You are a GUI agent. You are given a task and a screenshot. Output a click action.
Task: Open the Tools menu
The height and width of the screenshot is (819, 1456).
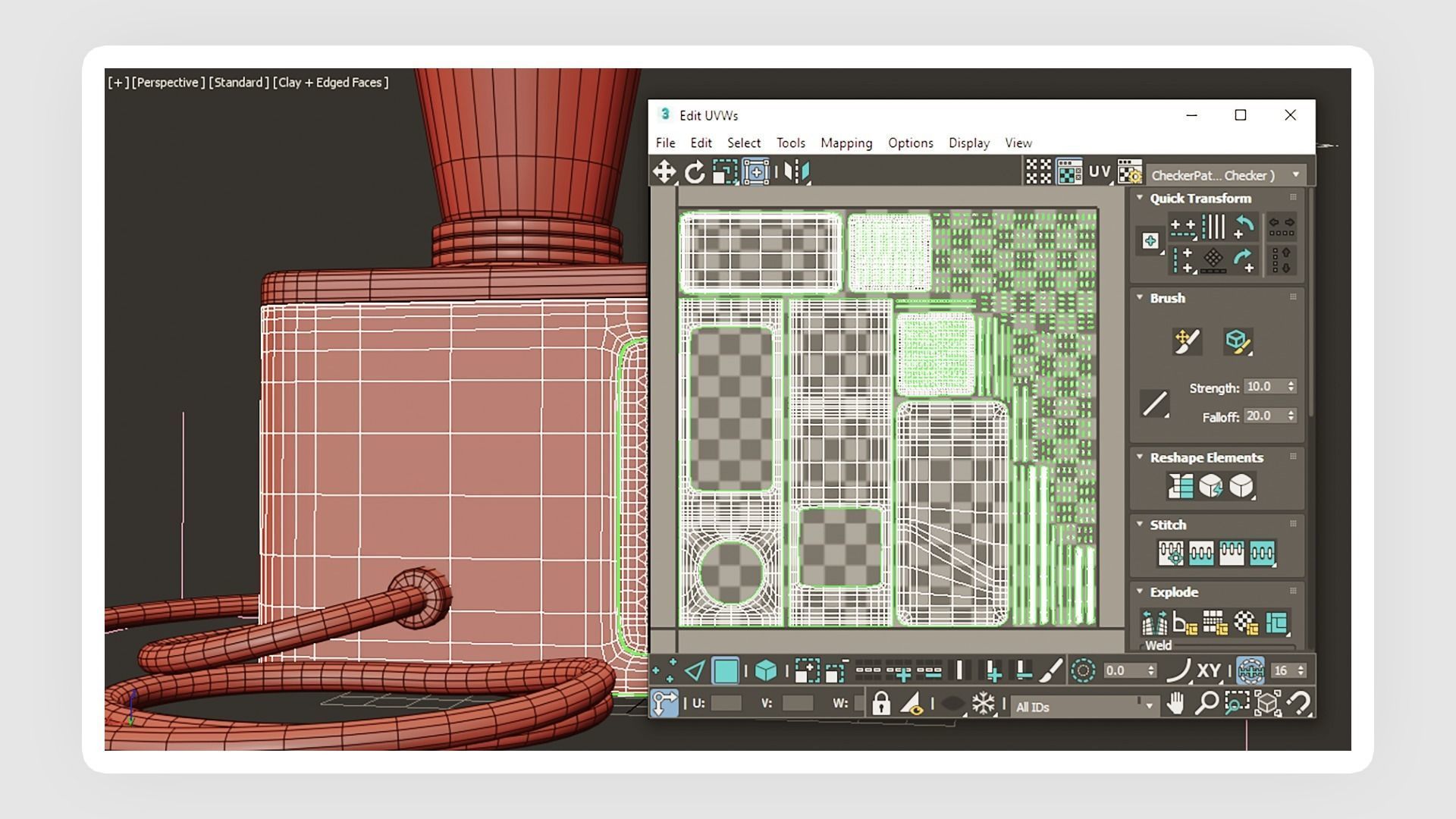[790, 143]
